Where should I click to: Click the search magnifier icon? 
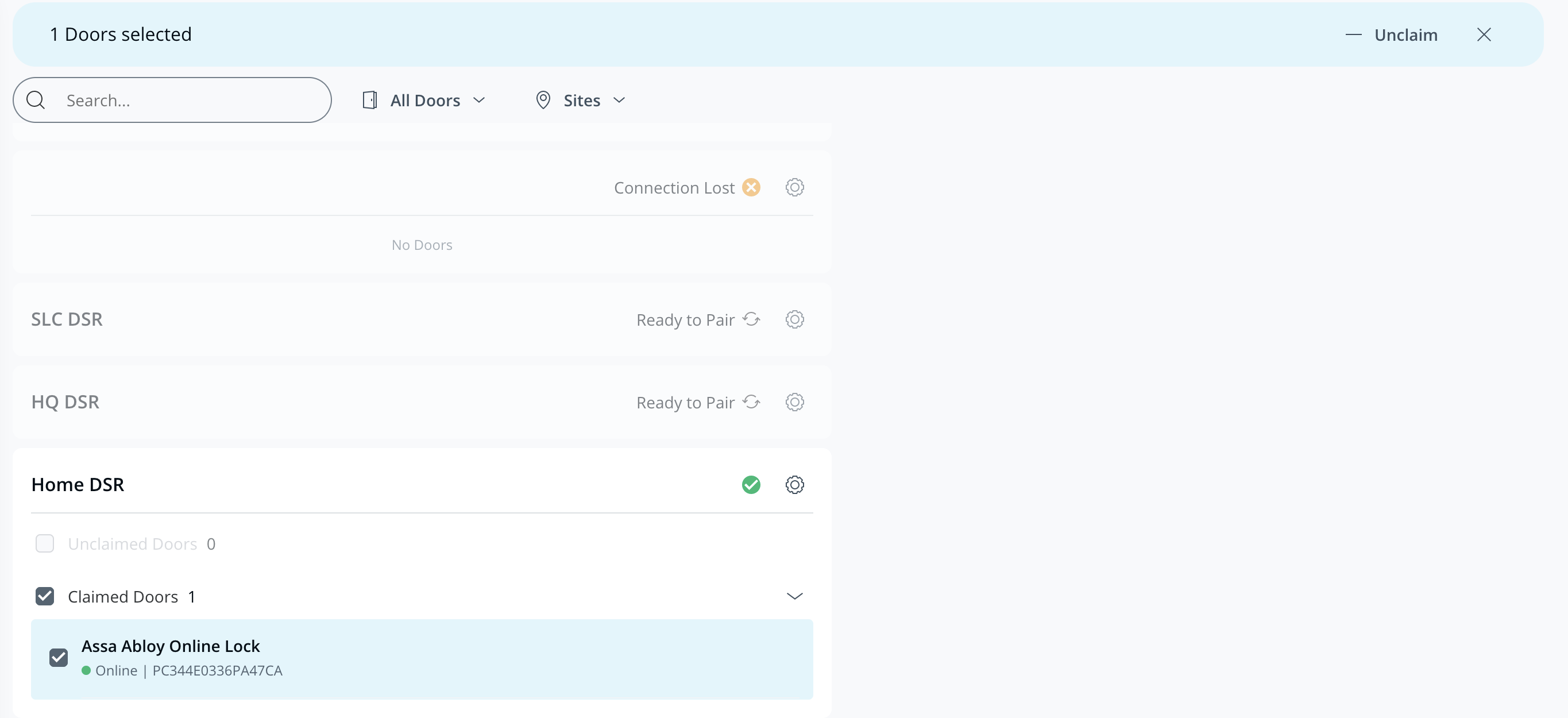coord(36,100)
